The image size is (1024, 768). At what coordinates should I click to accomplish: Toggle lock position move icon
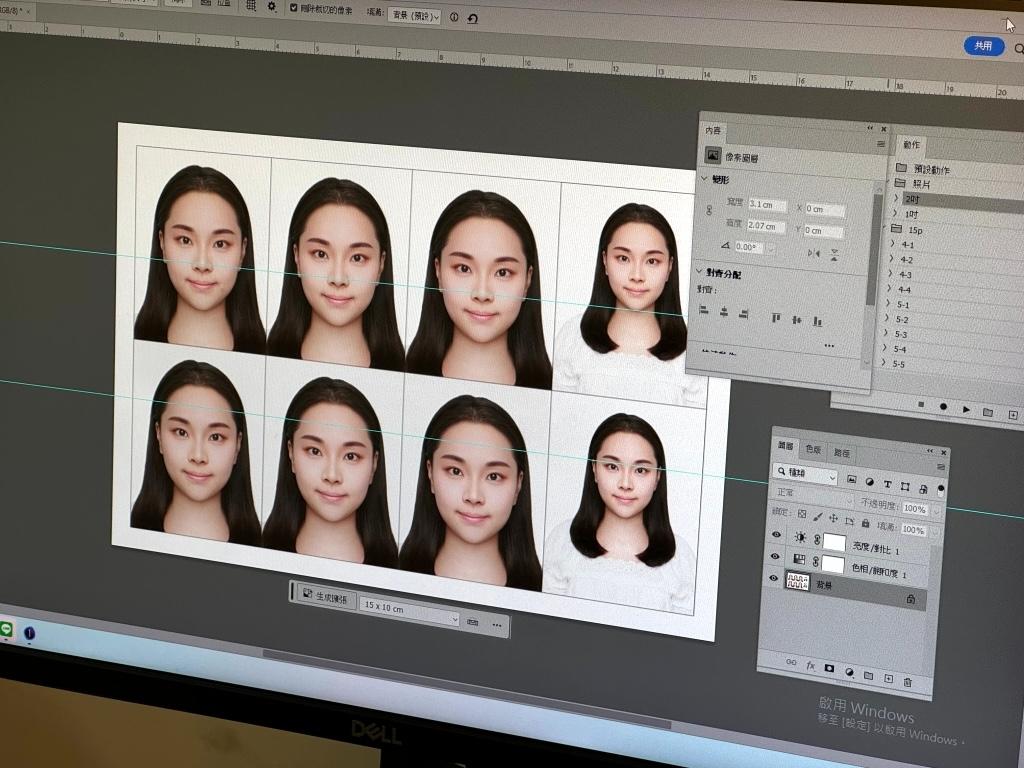pos(833,519)
